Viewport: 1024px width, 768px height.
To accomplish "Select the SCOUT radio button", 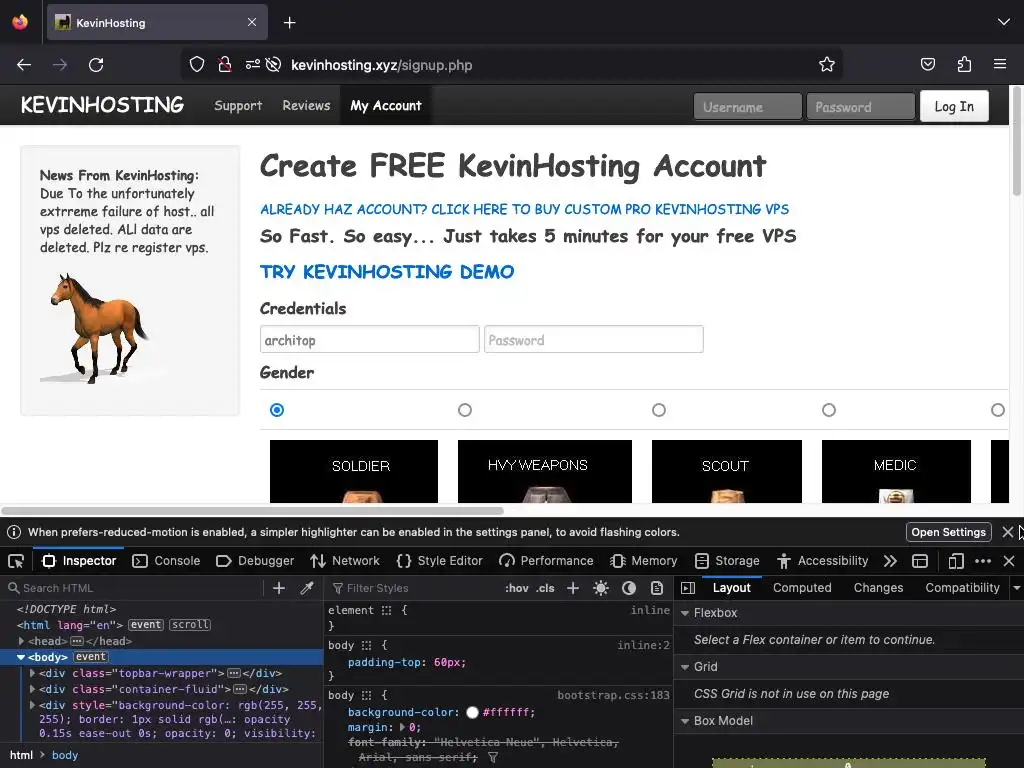I will point(659,409).
